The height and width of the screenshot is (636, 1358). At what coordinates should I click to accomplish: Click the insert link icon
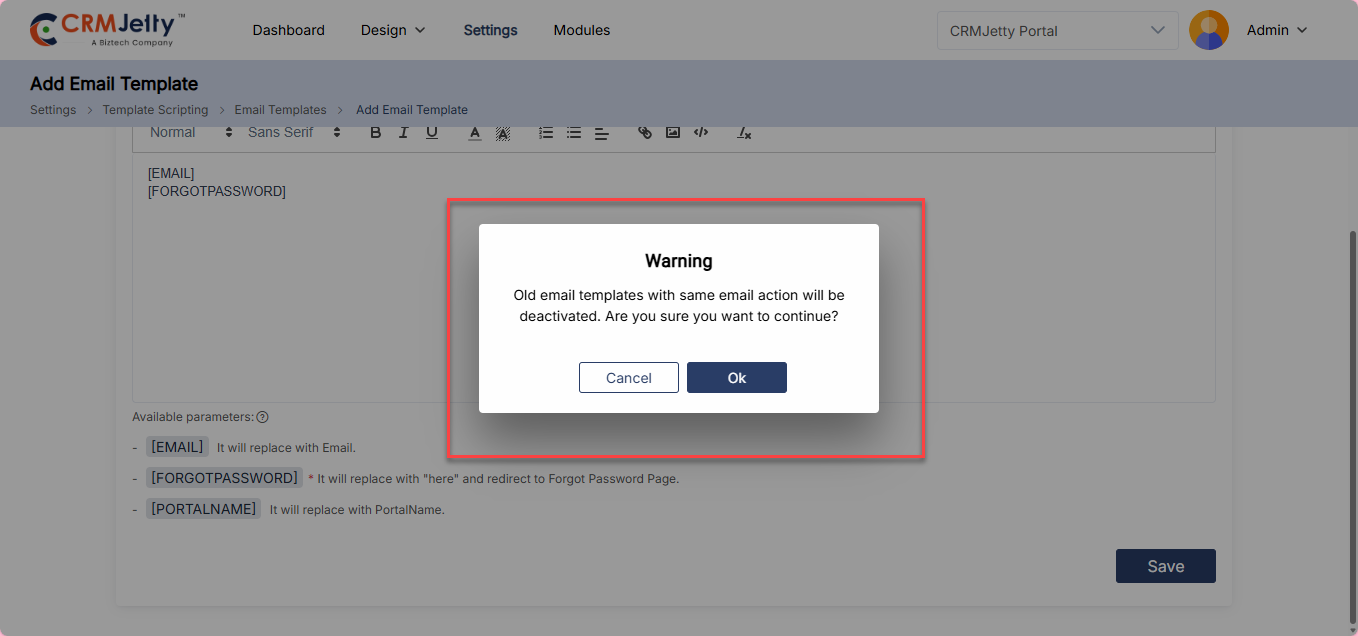[x=645, y=133]
